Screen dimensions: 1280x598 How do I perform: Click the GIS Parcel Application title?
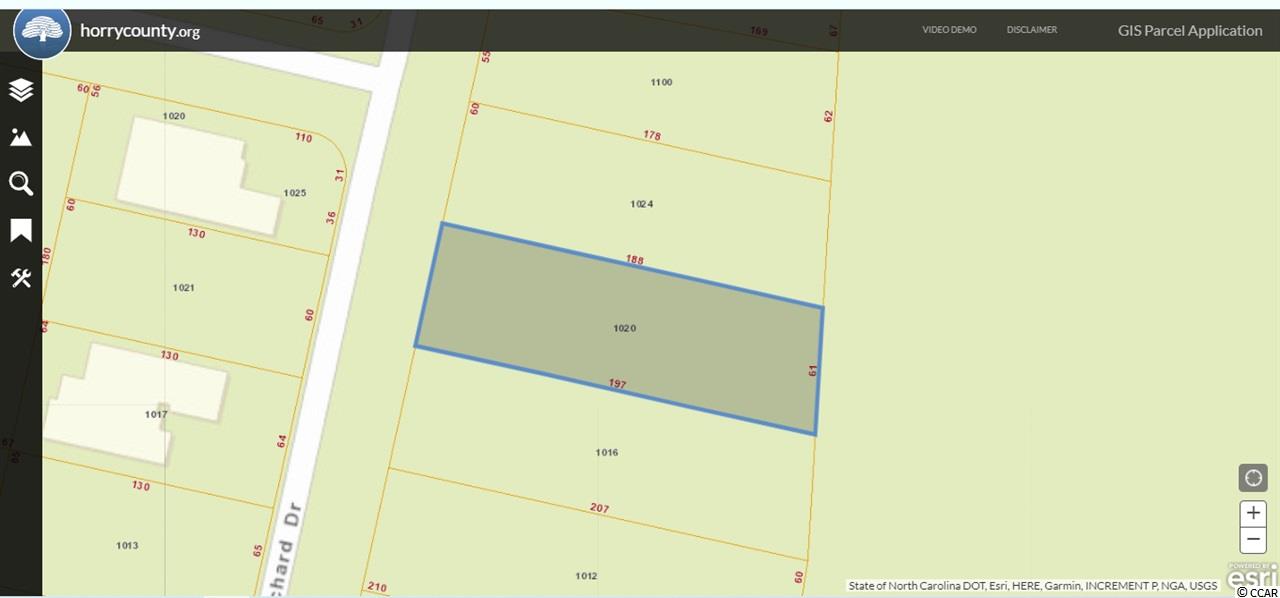point(1190,30)
